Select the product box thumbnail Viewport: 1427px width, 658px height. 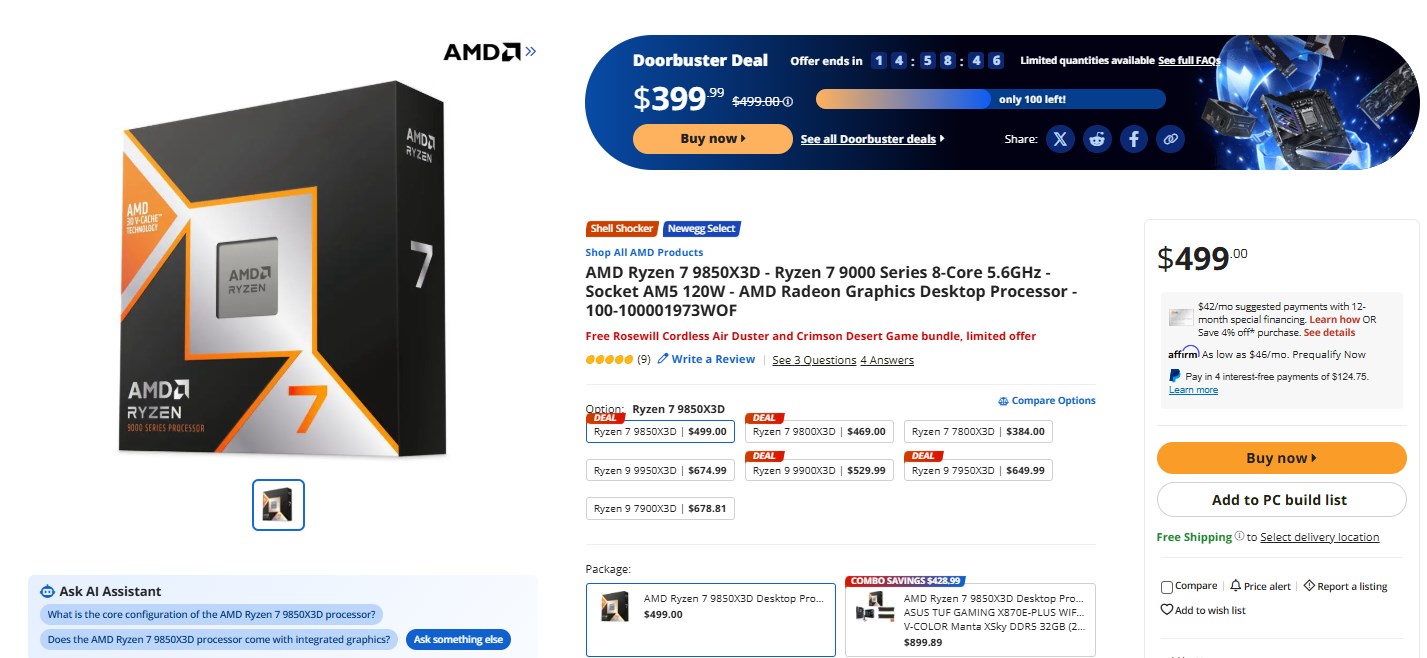pyautogui.click(x=278, y=505)
